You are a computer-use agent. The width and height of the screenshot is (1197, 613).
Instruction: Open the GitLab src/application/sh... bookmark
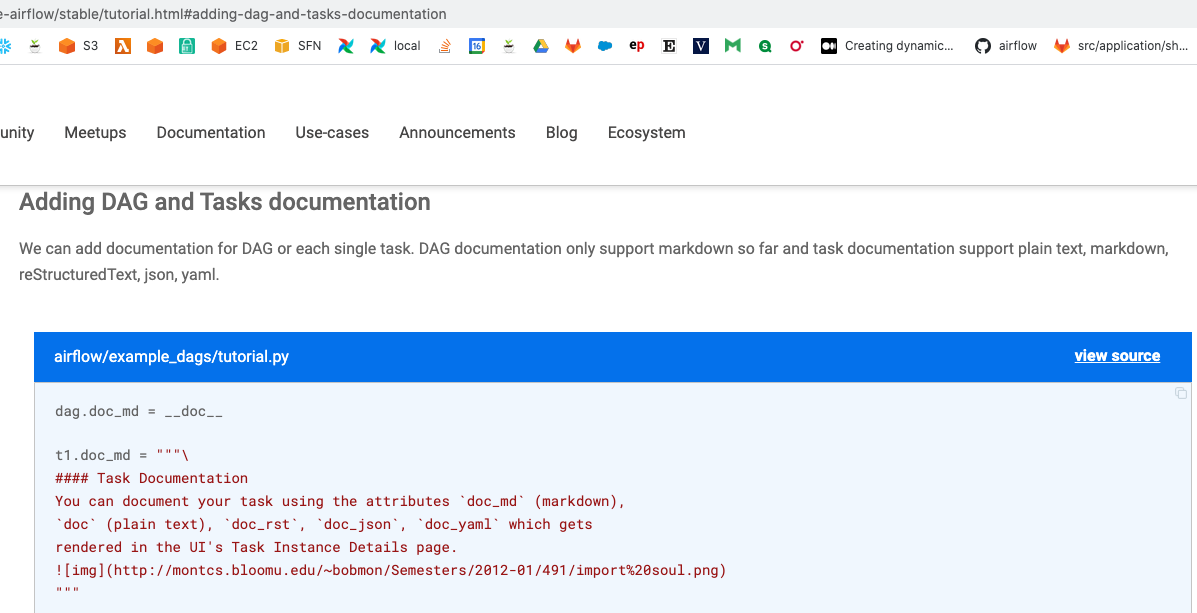pyautogui.click(x=1121, y=46)
